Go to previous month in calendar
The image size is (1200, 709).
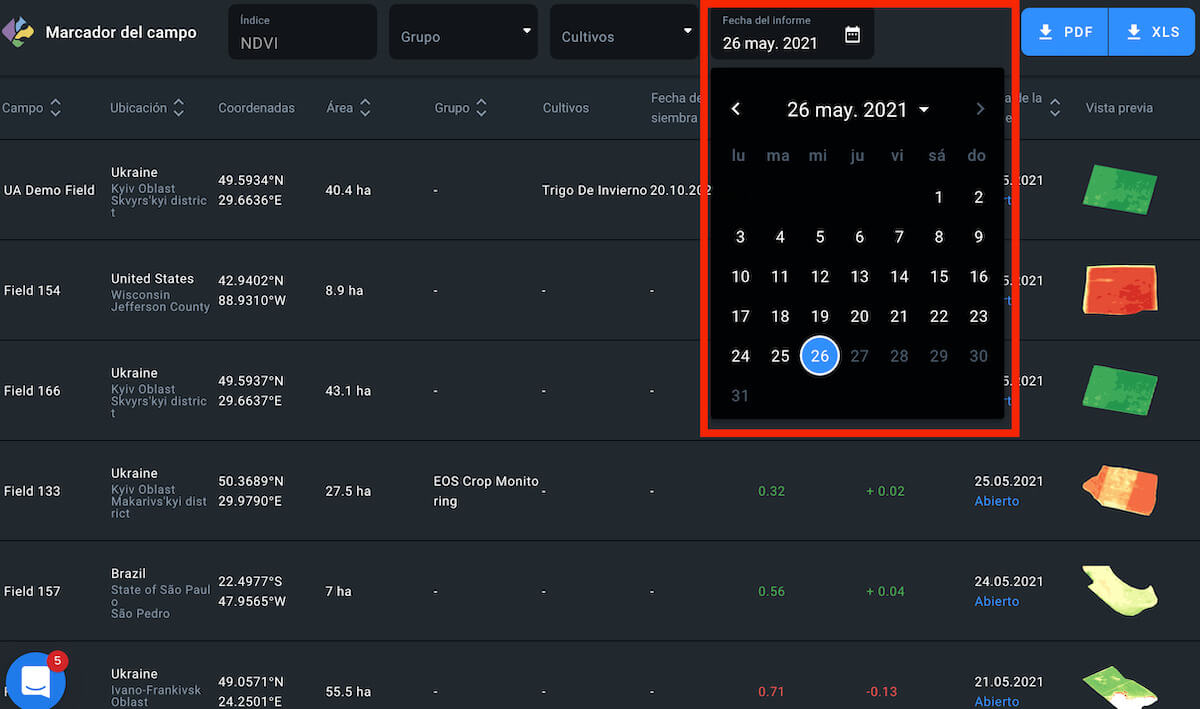point(736,109)
